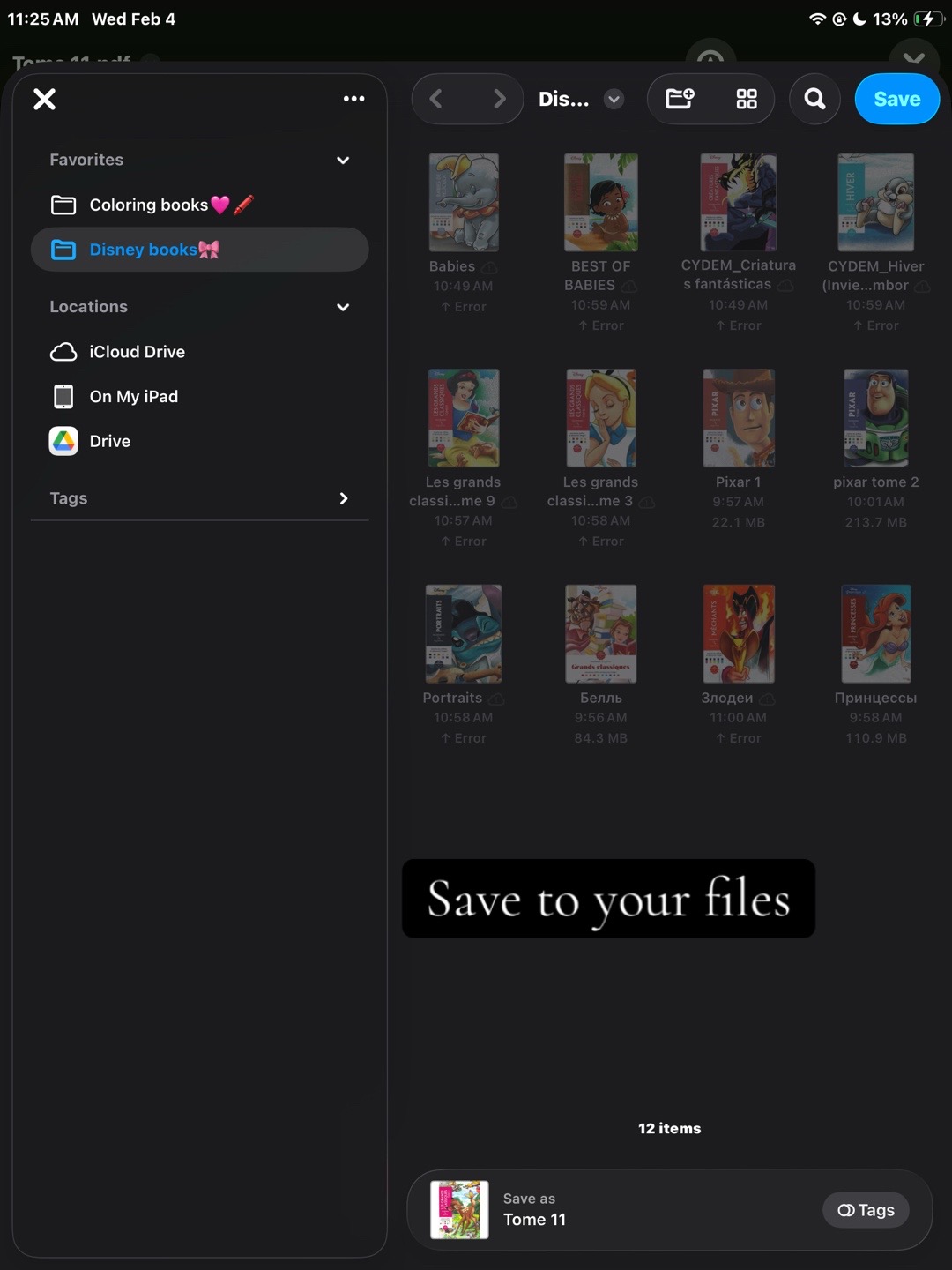952x1270 pixels.
Task: Click the battery indicator in status bar
Action: [x=928, y=19]
